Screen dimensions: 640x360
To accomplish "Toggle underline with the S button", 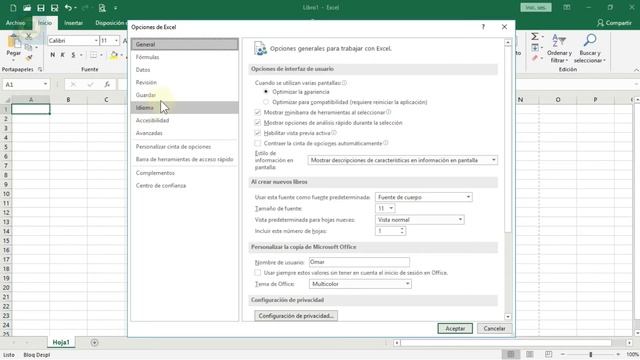I will 73,55.
